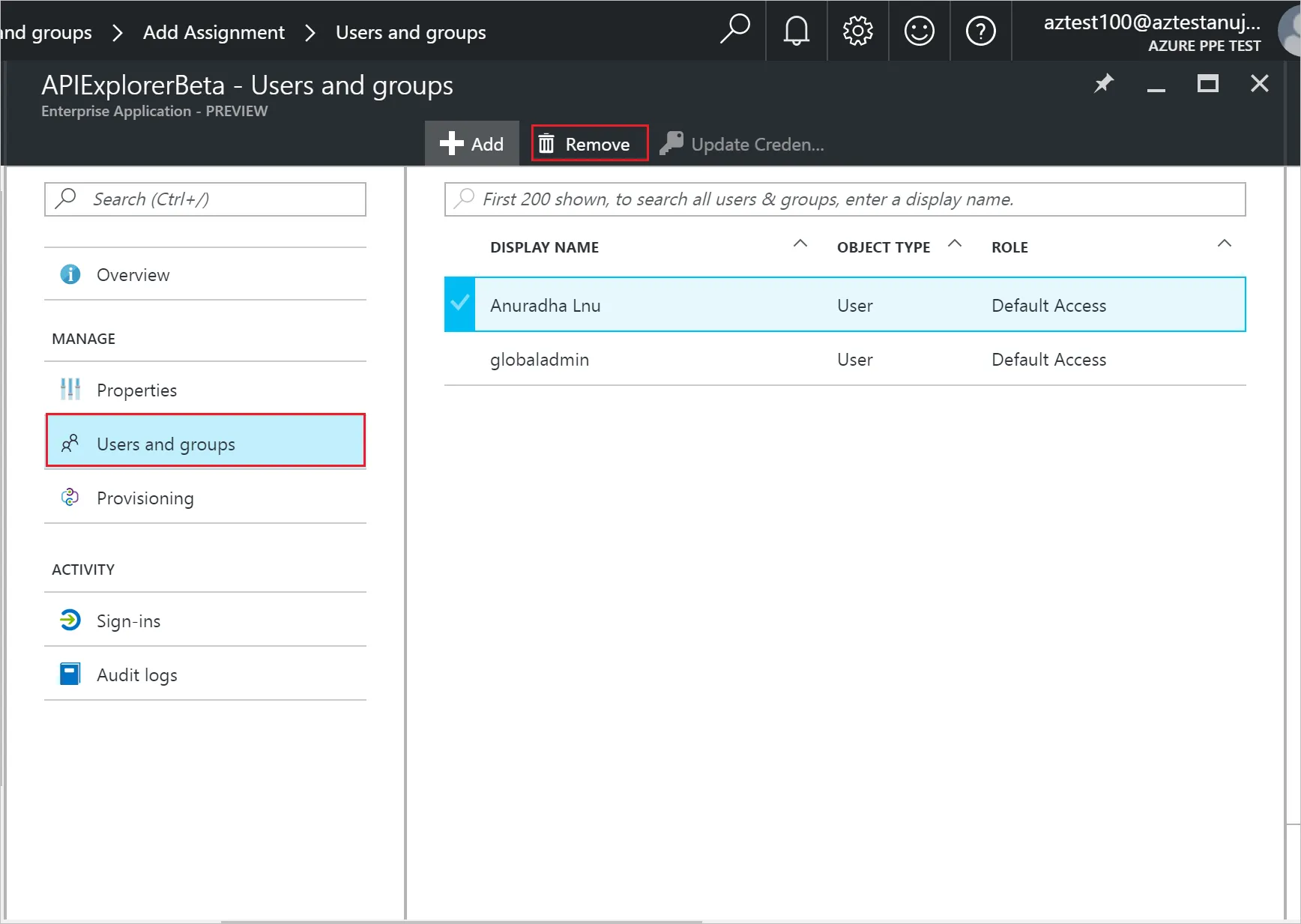Maximize the APIExplorerBeta blade
Image resolution: width=1301 pixels, height=924 pixels.
(x=1208, y=83)
